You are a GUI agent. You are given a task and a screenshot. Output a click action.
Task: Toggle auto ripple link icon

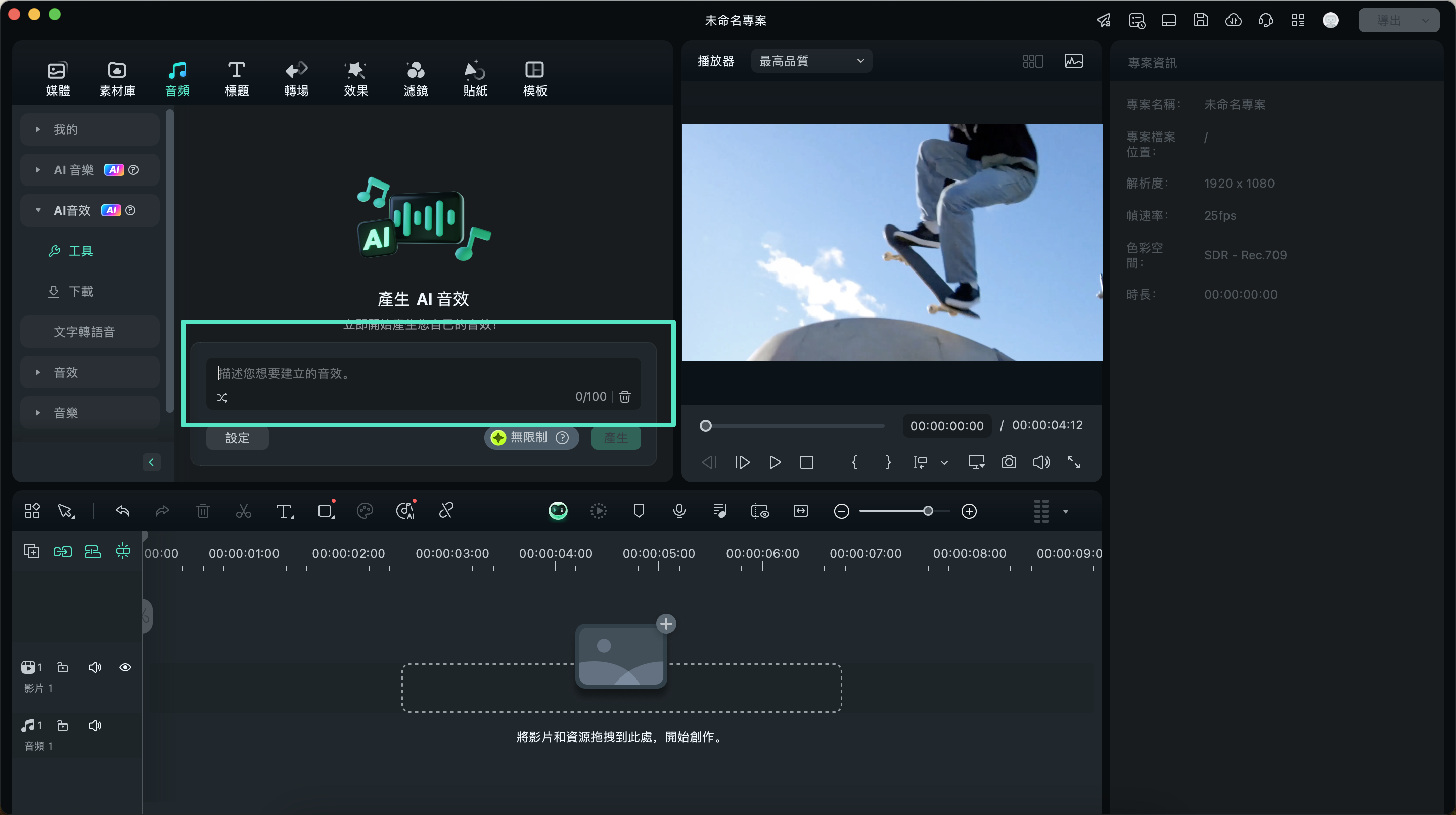62,551
